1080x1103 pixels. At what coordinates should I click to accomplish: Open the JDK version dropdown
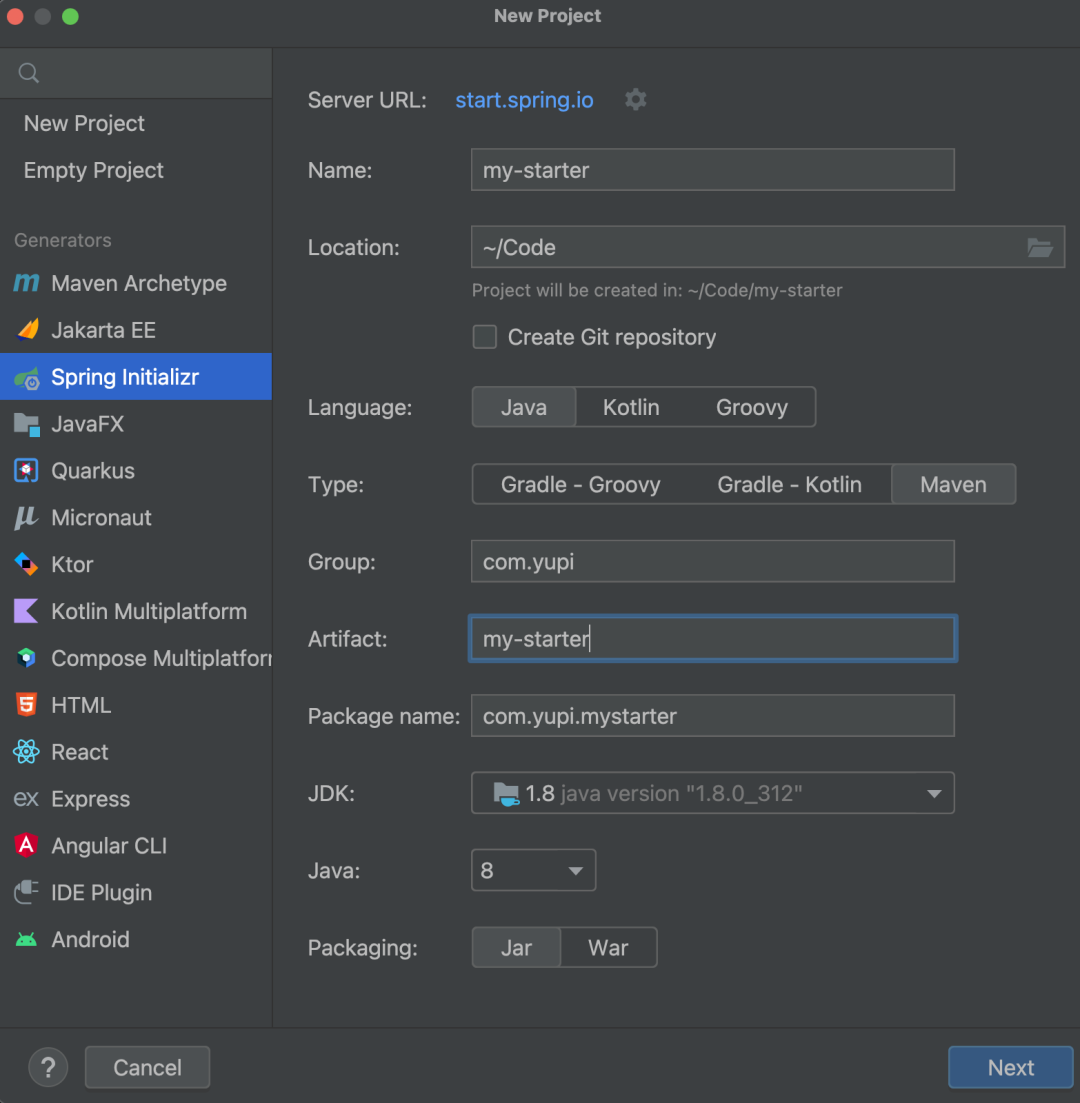tap(934, 794)
